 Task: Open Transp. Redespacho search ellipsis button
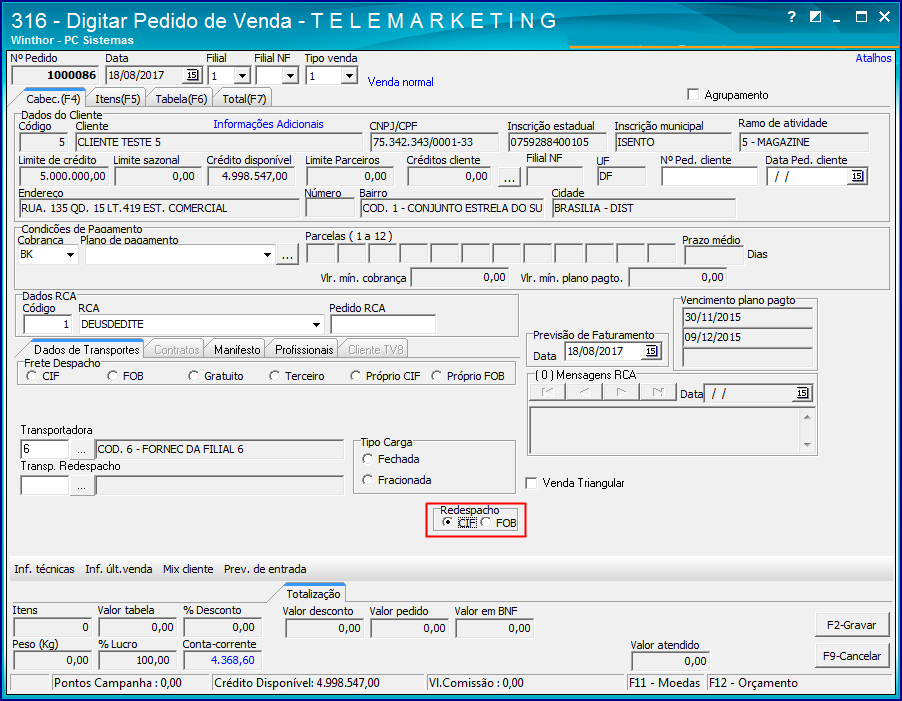(81, 486)
